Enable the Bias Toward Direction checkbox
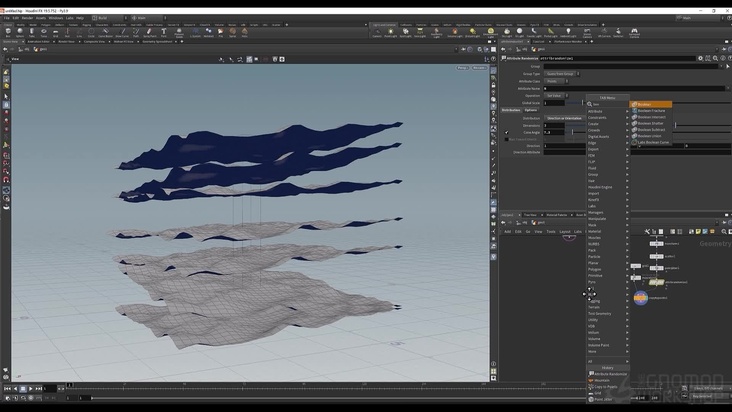The image size is (732, 412). (506, 139)
